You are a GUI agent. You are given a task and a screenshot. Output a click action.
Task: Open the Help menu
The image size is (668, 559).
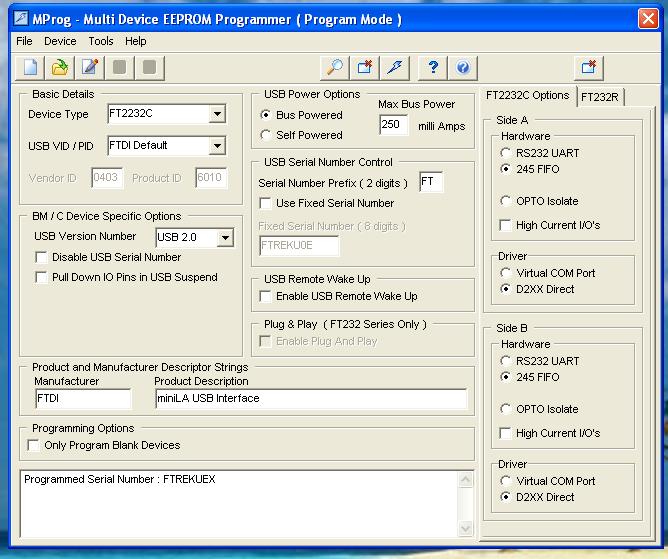point(135,41)
